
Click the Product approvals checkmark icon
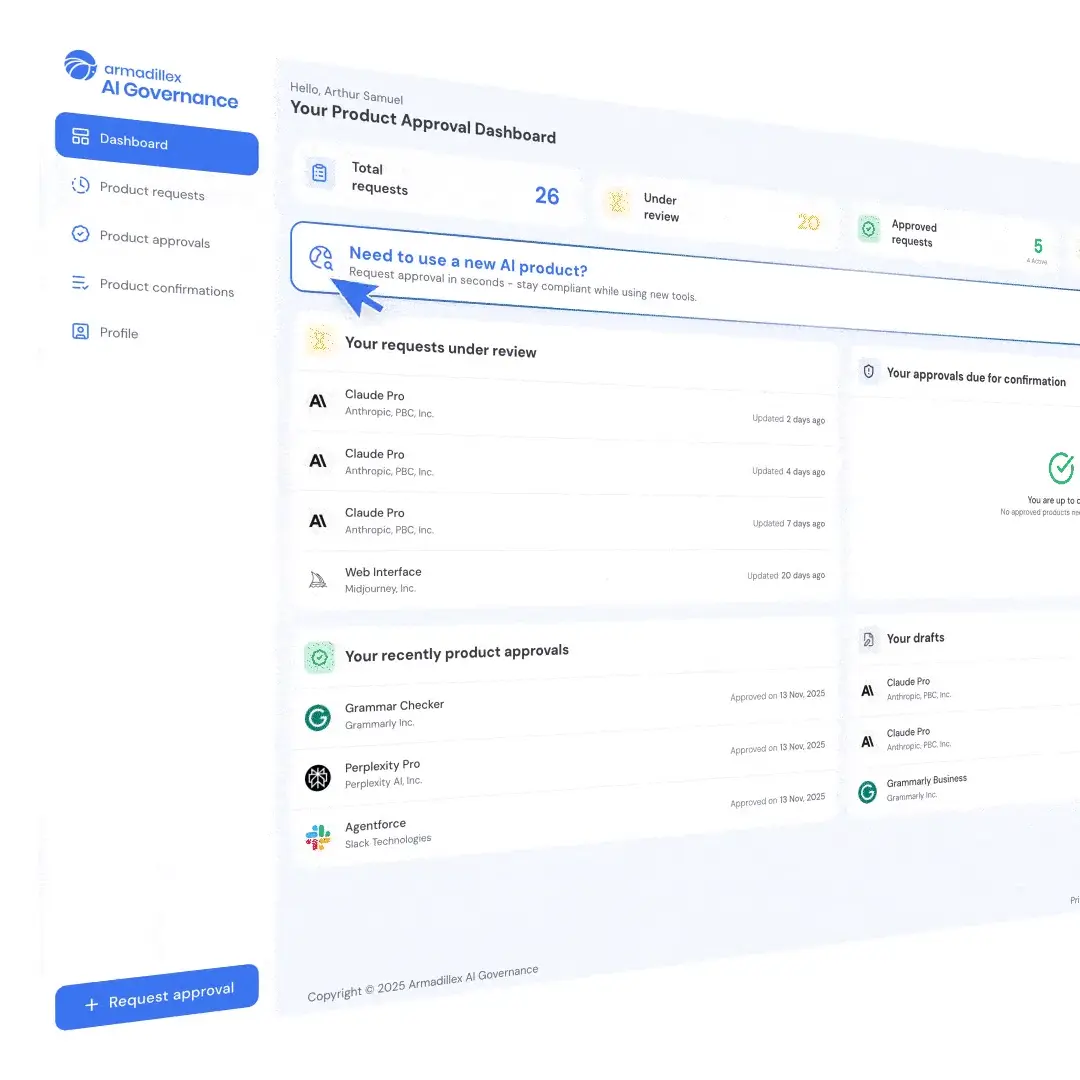point(81,234)
